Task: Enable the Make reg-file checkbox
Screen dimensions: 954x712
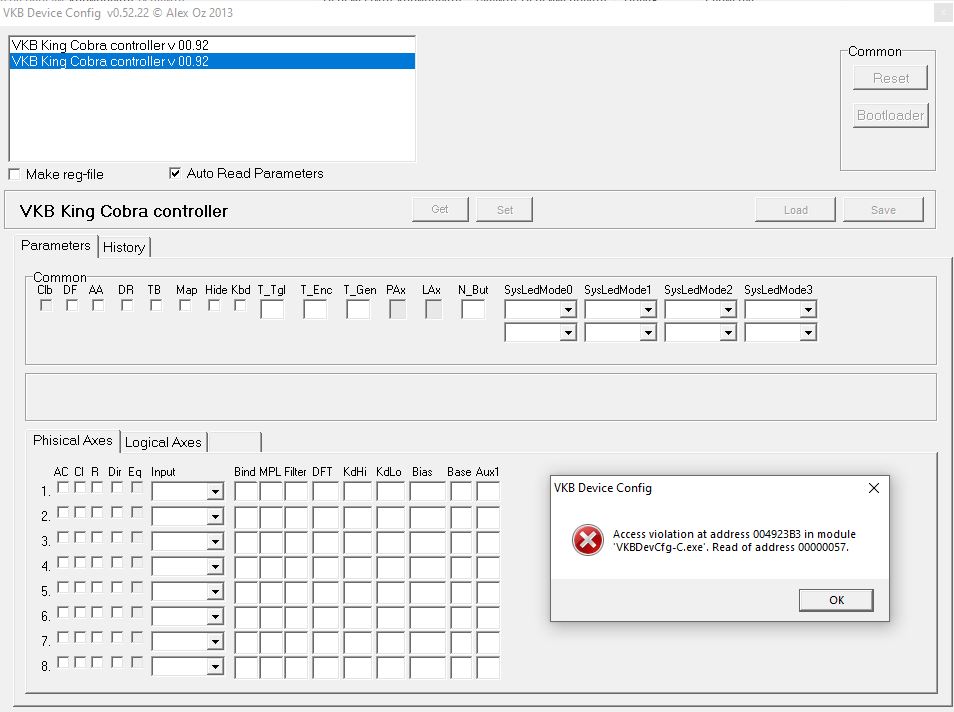Action: 14,174
